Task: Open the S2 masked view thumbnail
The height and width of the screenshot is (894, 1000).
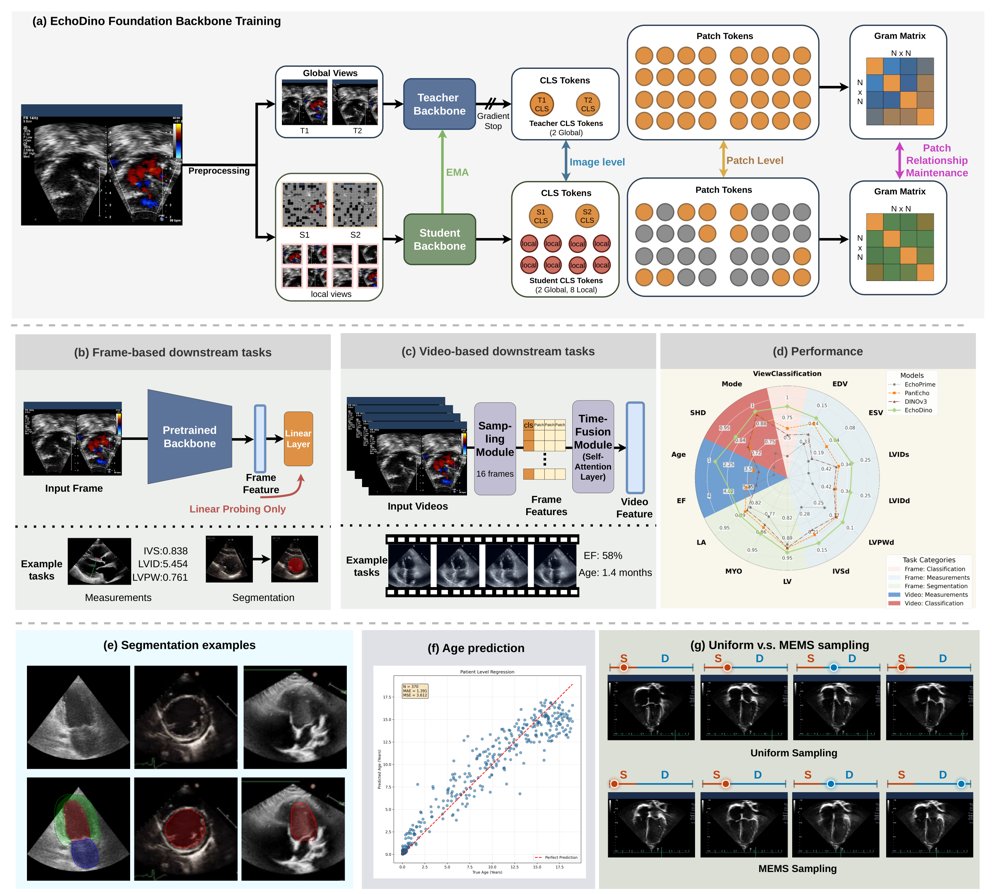Action: [x=355, y=205]
